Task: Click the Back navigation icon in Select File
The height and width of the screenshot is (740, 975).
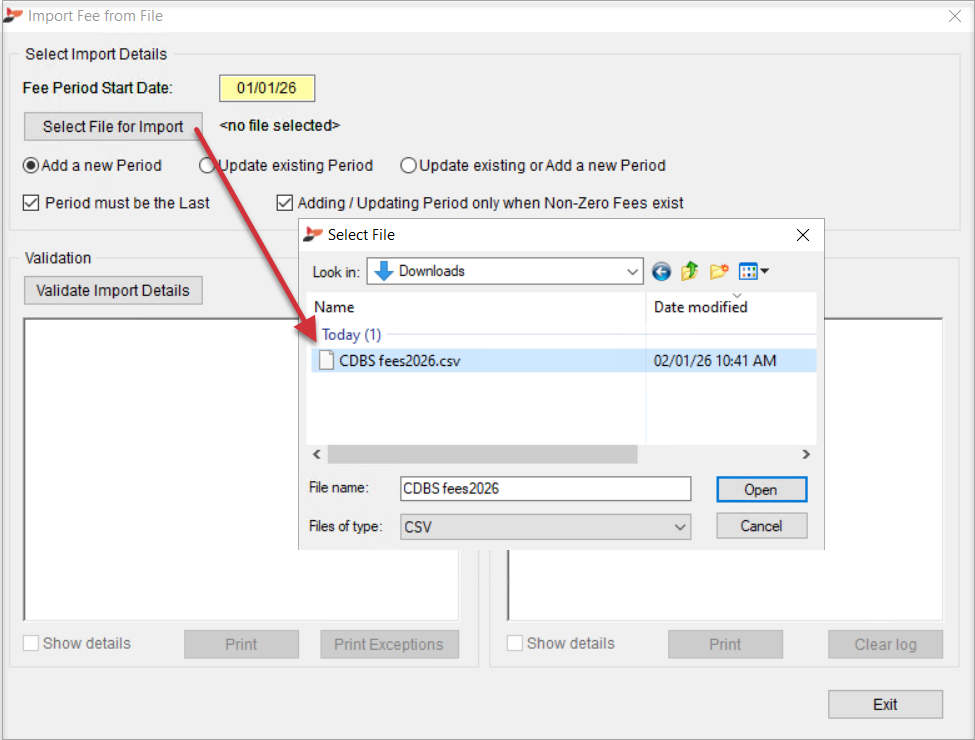Action: point(661,271)
